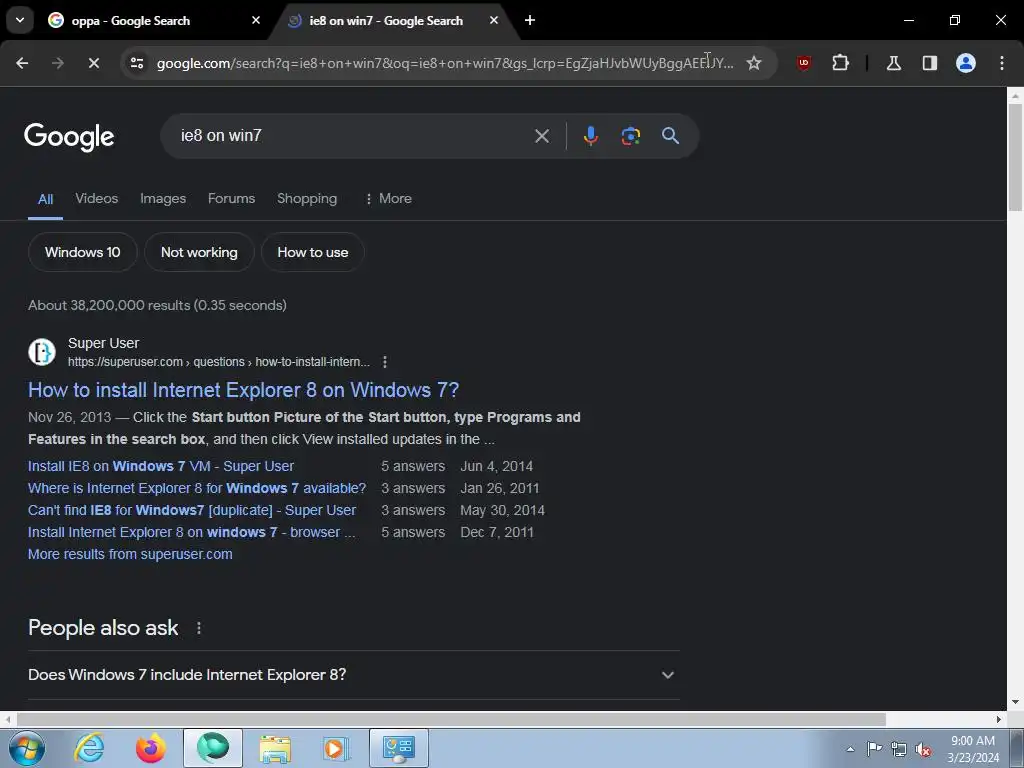The image size is (1024, 768).
Task: Switch to Images results
Action: [x=163, y=199]
